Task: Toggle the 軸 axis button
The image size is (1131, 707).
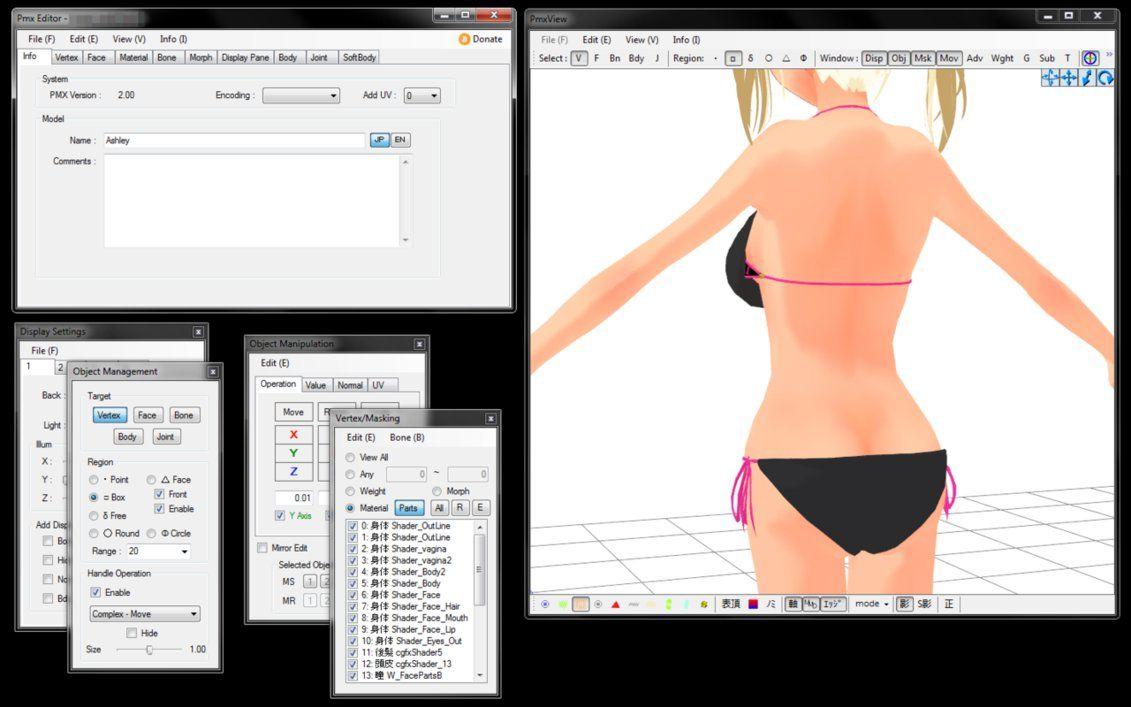Action: 793,605
